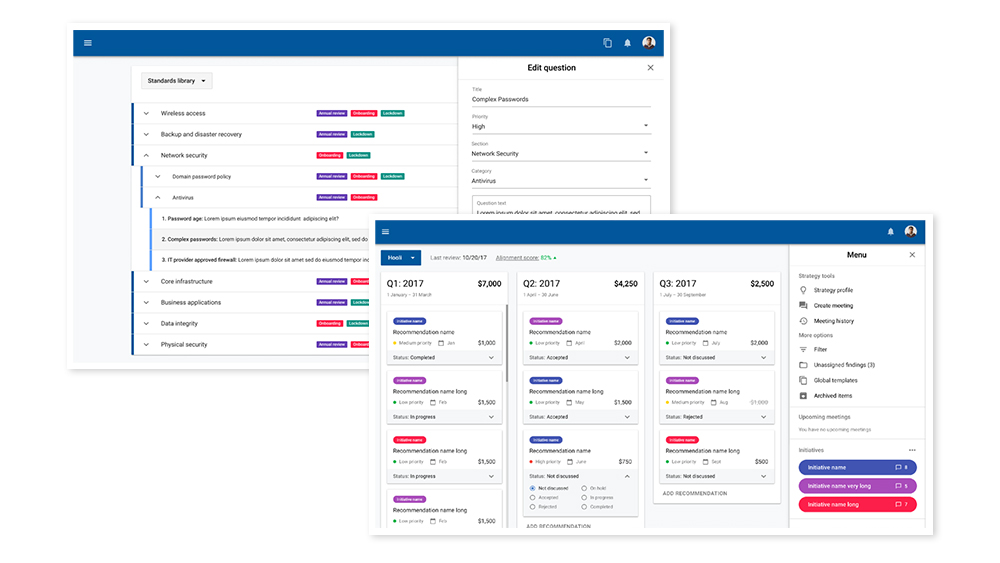Screen dimensions: 1000x563
Task: Click the Meeting history clock icon
Action: [x=803, y=321]
